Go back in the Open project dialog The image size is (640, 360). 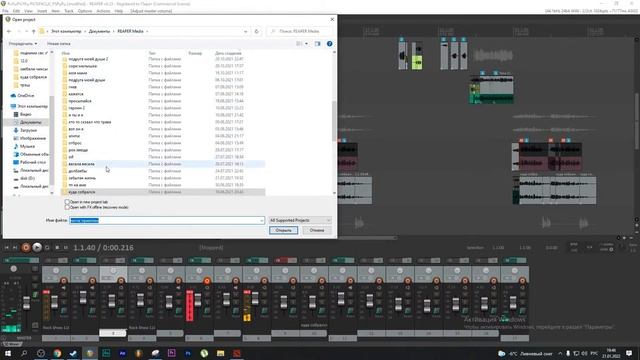tap(9, 31)
